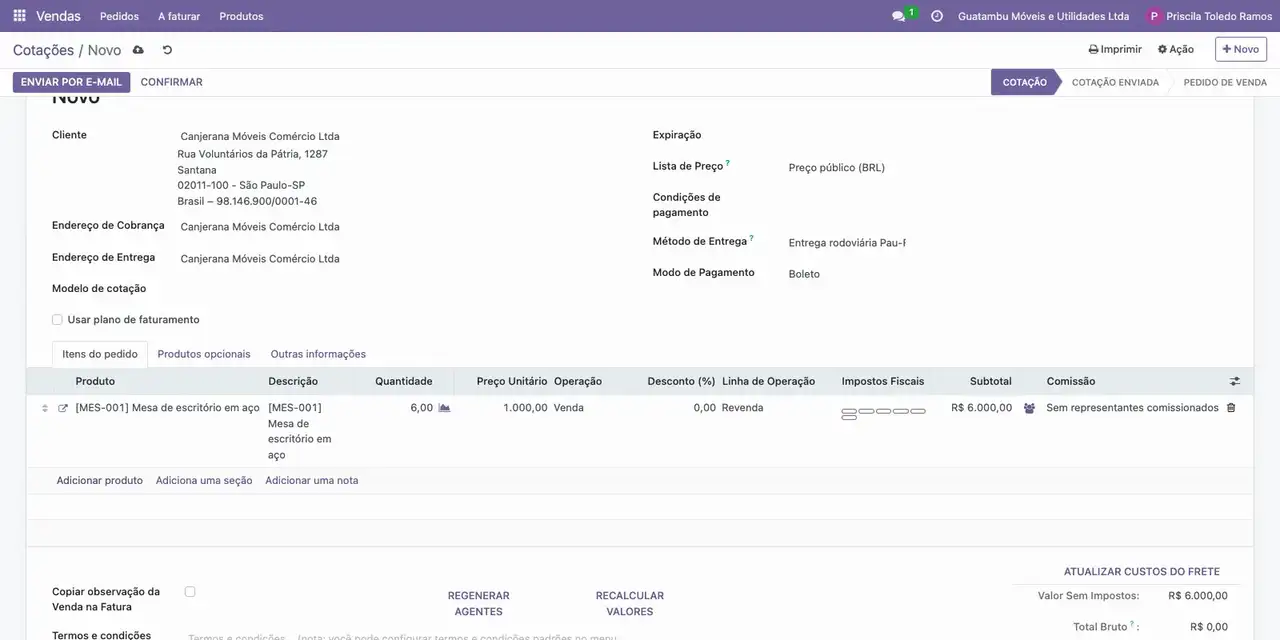Open the A faturar menu

[179, 16]
